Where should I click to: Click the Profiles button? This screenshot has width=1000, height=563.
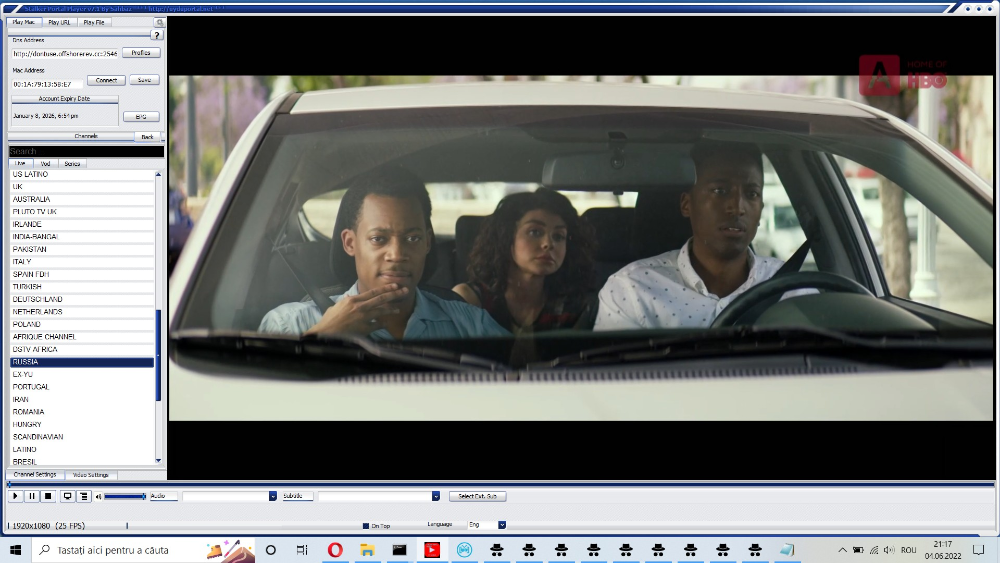point(141,53)
